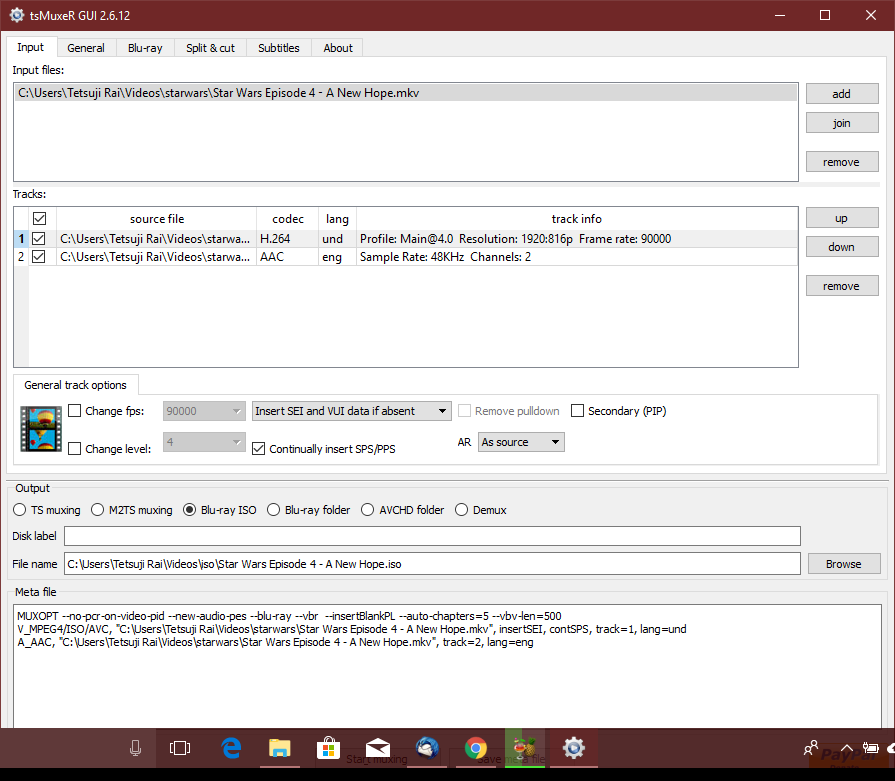Screen dimensions: 895x781
Task: Open the Split & cut tab
Action: 211,48
